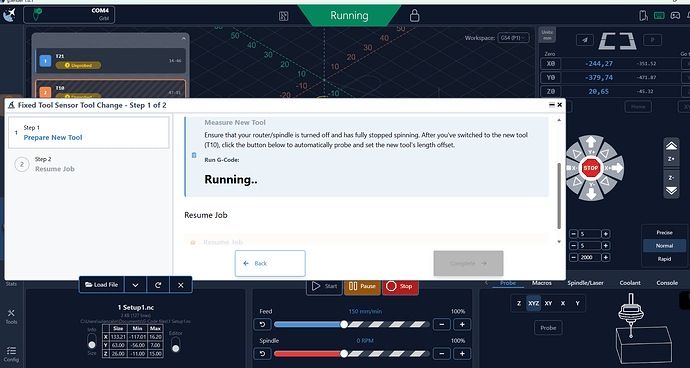The height and width of the screenshot is (368, 690).
Task: Reload the loaded file
Action: click(158, 285)
